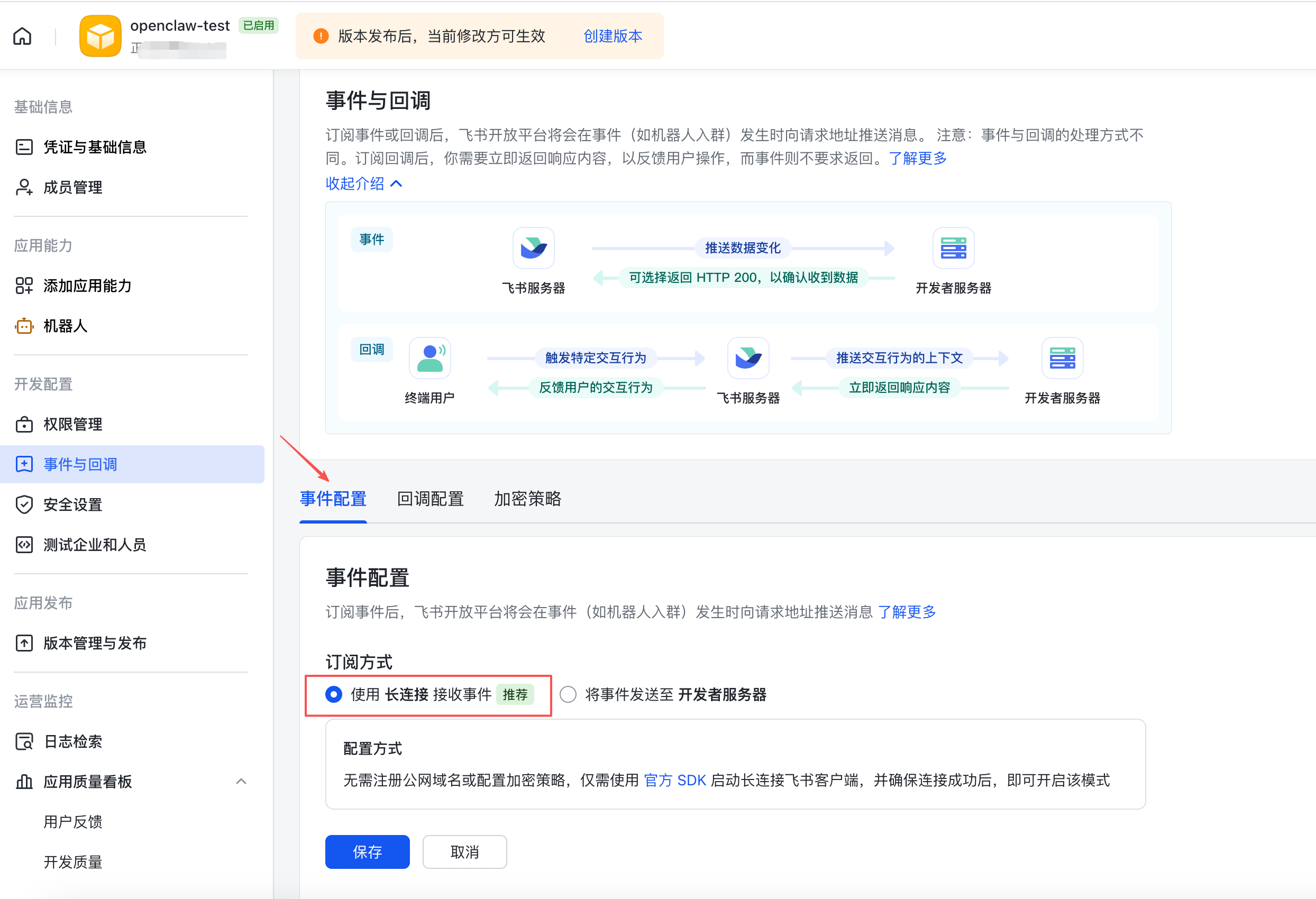Click the 创建版本 link in banner

pos(612,35)
